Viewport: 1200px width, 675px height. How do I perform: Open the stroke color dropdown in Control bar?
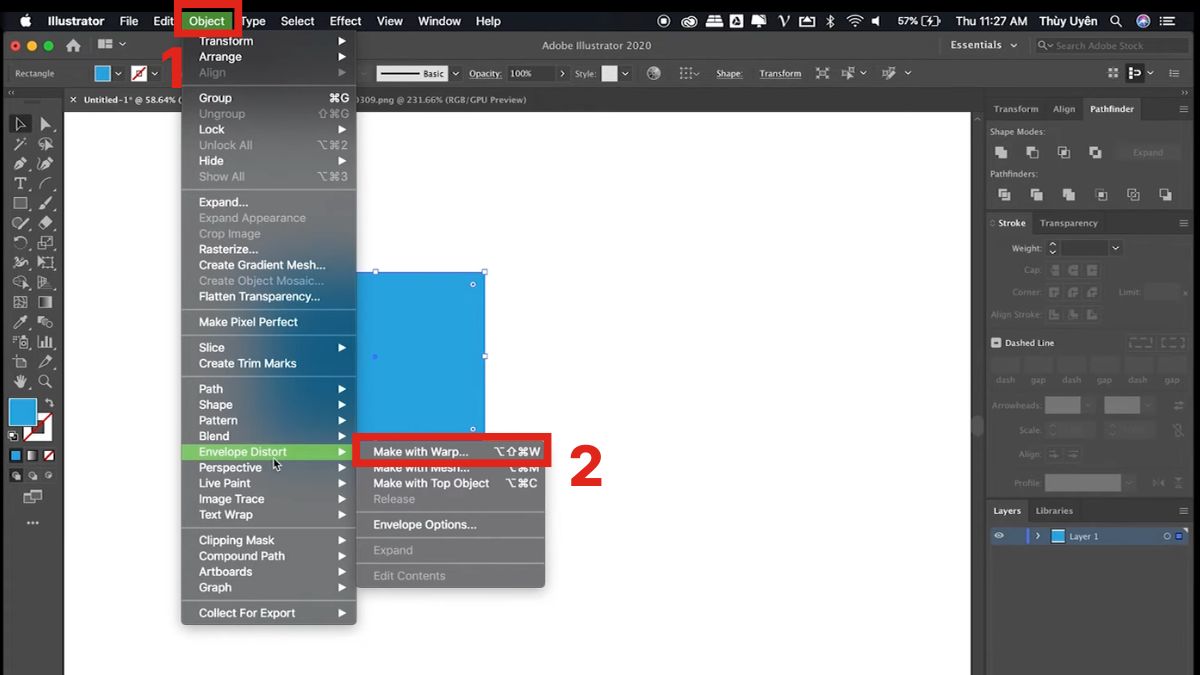tap(154, 73)
